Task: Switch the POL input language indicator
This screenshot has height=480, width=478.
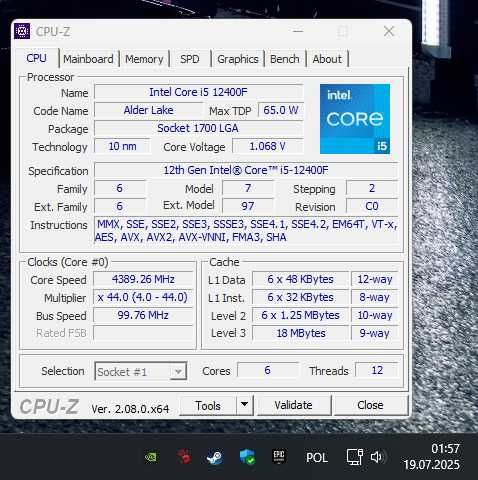Action: click(316, 457)
